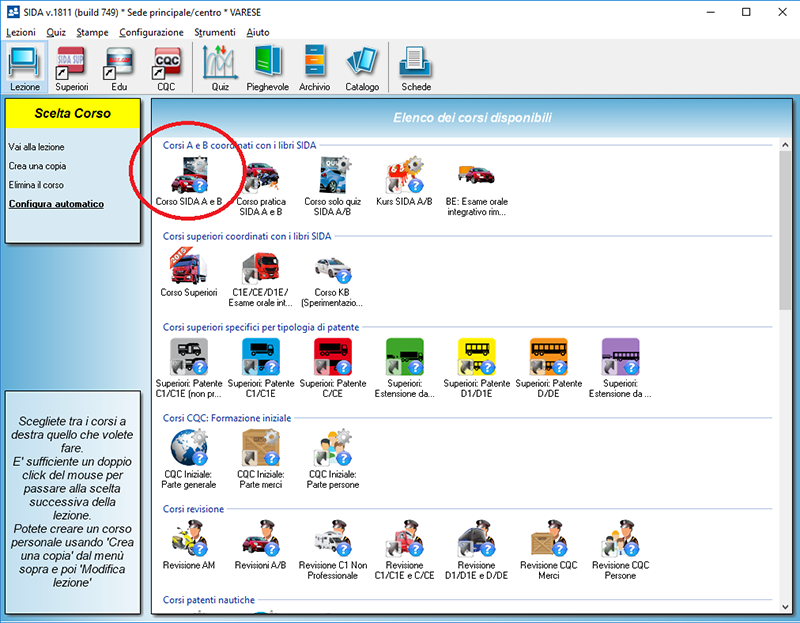
Task: Switch to the CQC toolbar section
Action: coord(165,67)
